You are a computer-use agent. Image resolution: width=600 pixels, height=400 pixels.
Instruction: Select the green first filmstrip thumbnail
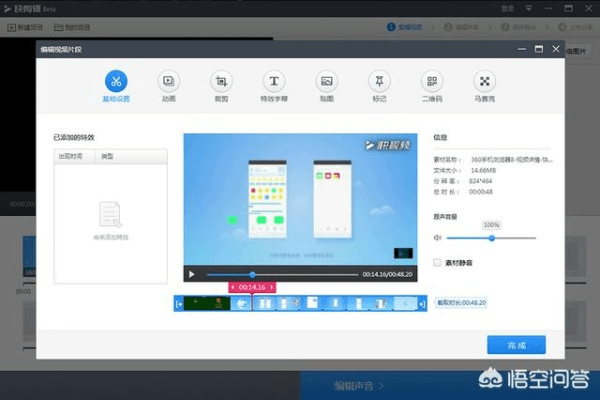206,303
